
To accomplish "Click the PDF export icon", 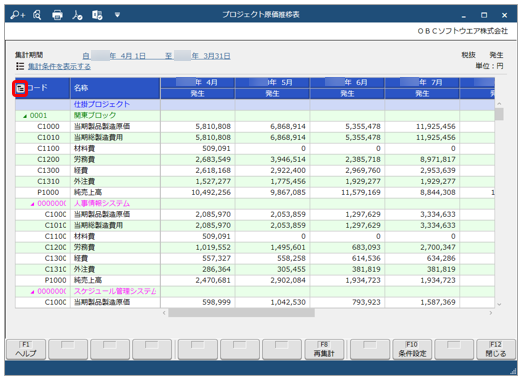I will (x=77, y=15).
